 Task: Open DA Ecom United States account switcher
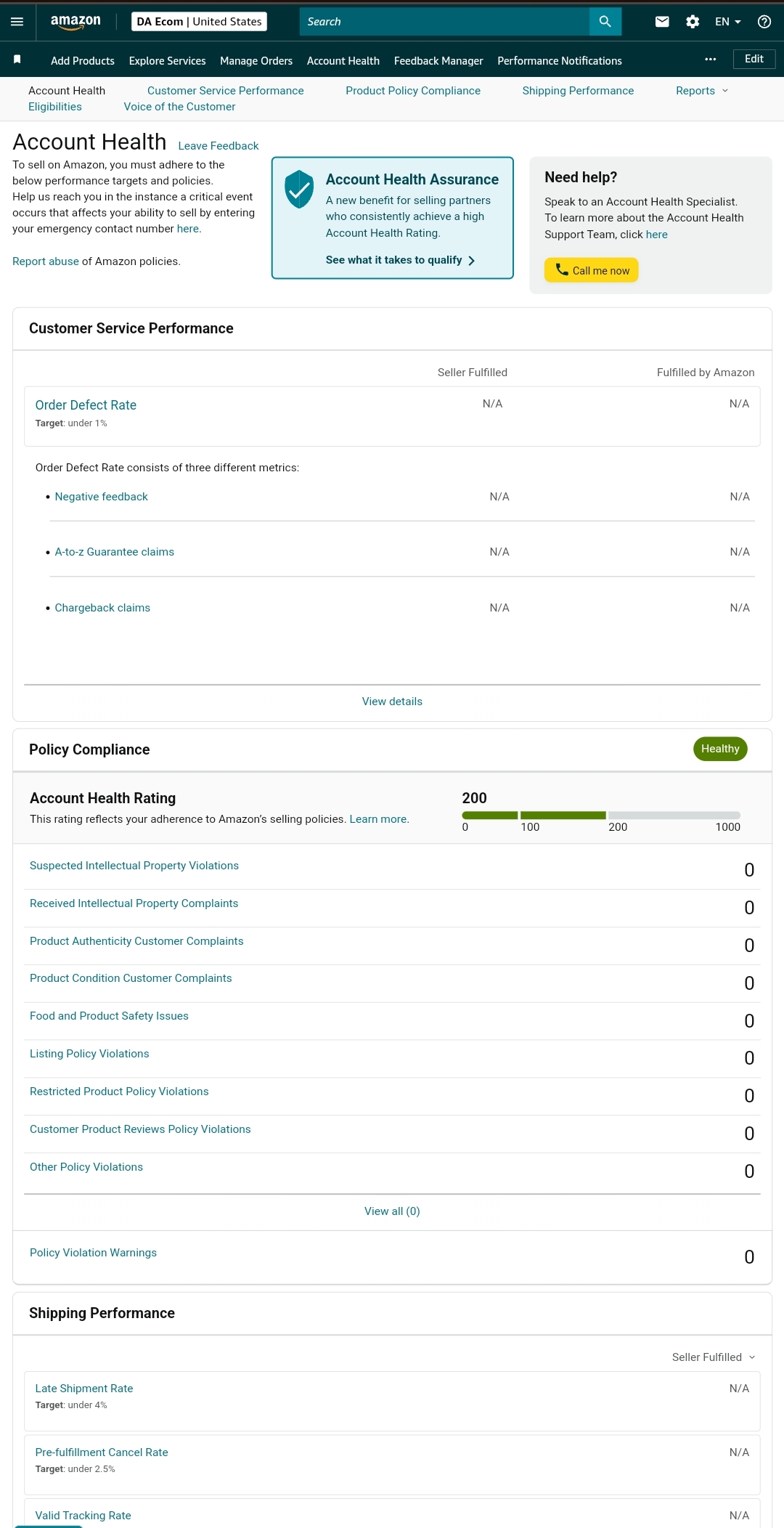199,22
